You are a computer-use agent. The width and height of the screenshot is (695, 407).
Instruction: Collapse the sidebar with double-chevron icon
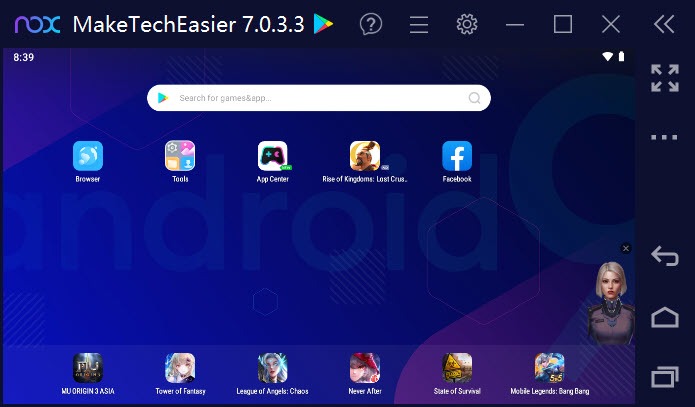pos(664,24)
